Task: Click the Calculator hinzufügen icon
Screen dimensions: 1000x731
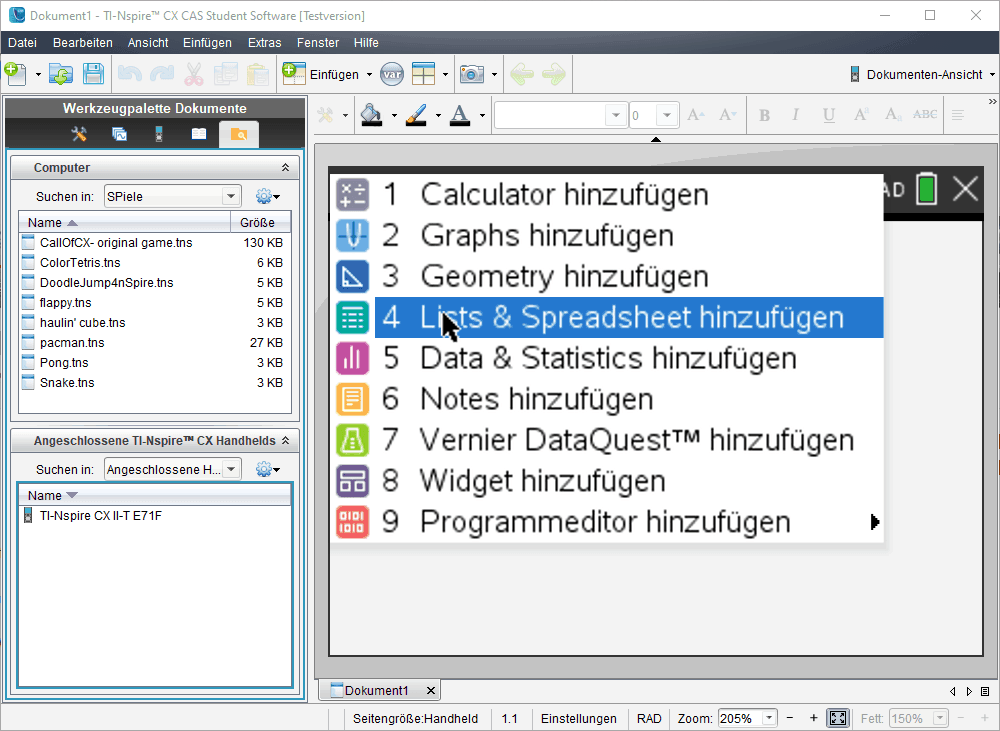Action: coord(353,195)
